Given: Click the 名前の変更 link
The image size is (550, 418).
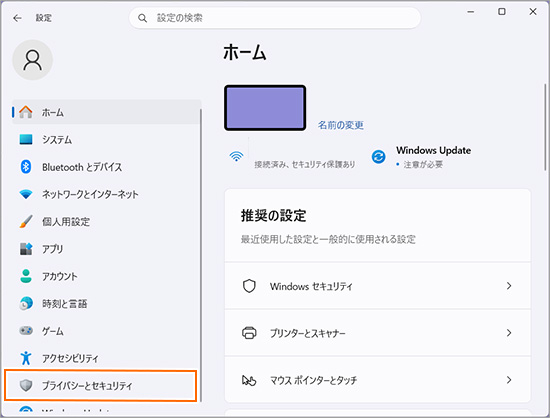Looking at the screenshot, I should (341, 125).
